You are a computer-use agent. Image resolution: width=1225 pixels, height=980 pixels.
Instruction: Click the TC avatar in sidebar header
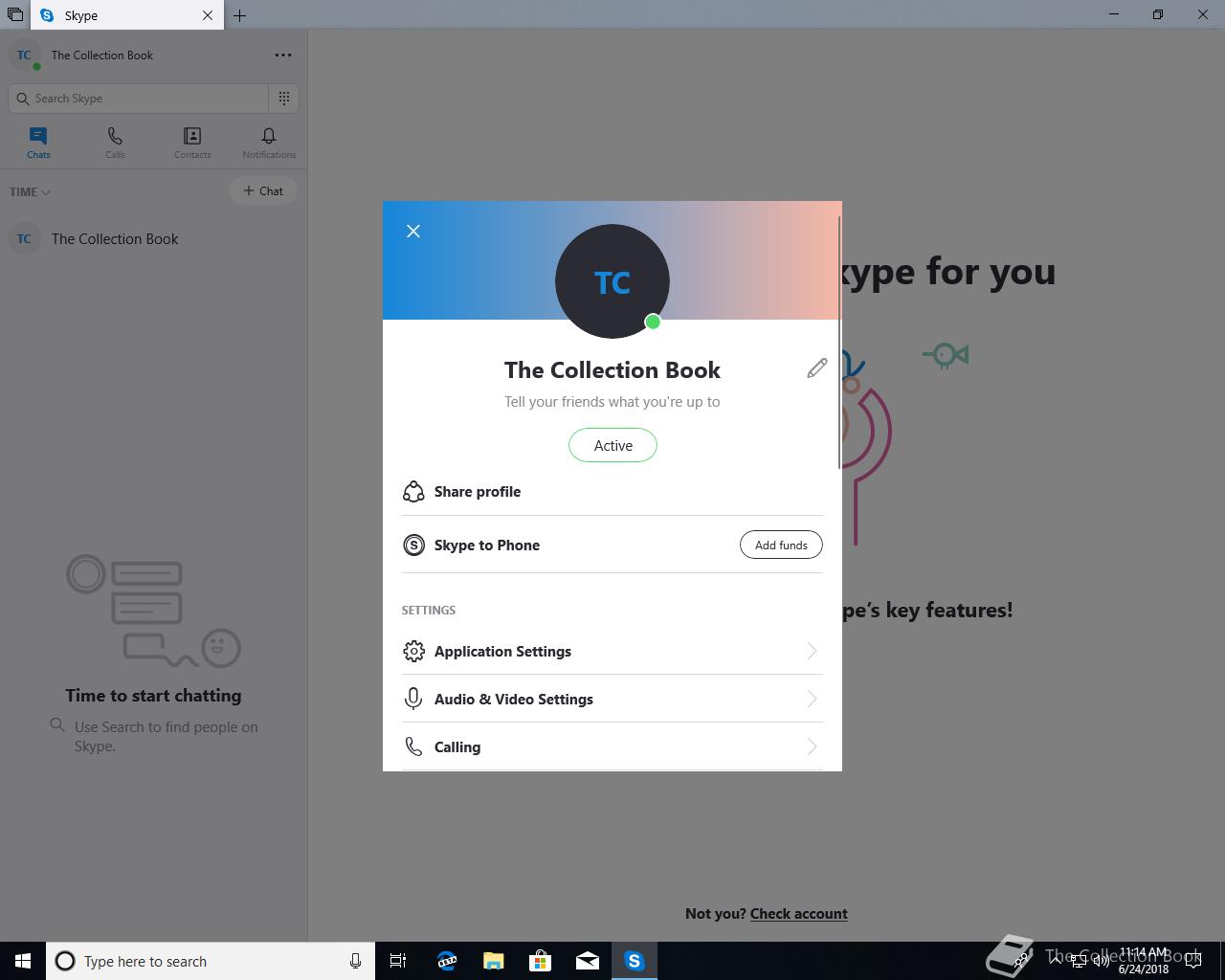tap(25, 56)
